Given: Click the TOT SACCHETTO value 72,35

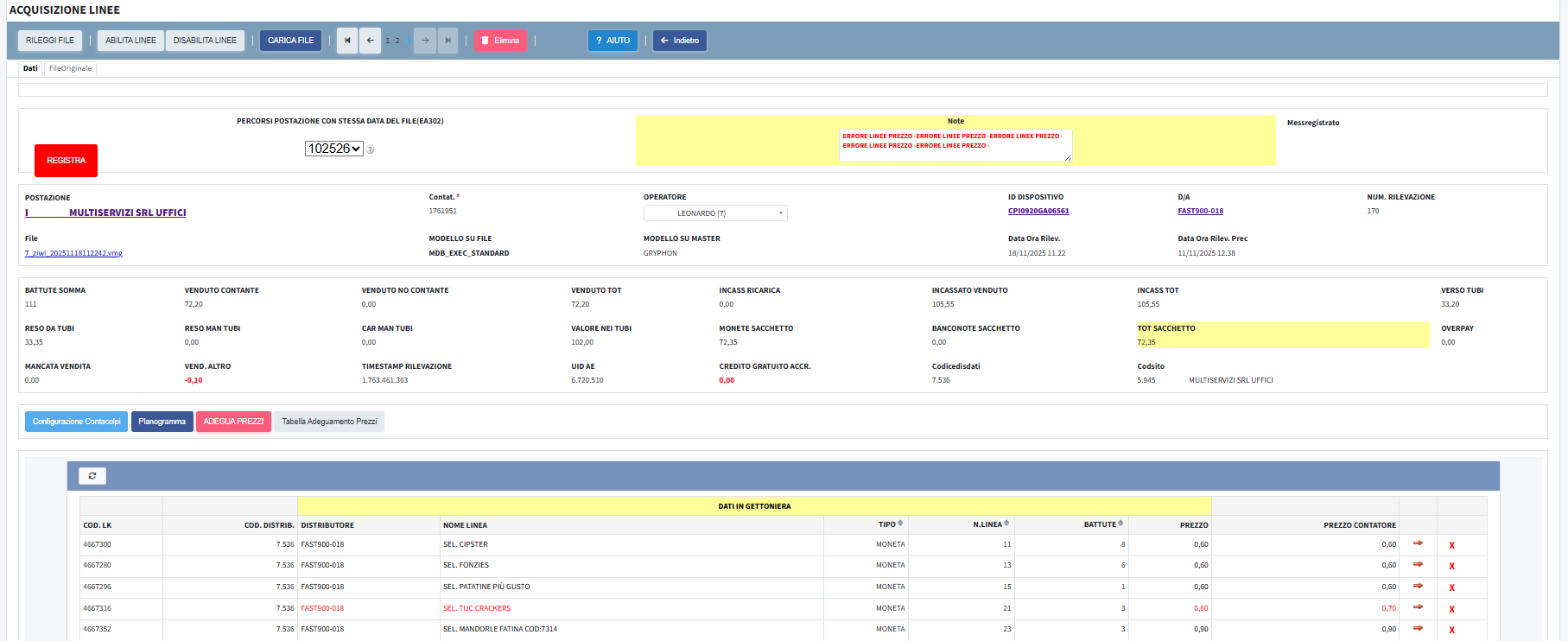Looking at the screenshot, I should click(1146, 342).
